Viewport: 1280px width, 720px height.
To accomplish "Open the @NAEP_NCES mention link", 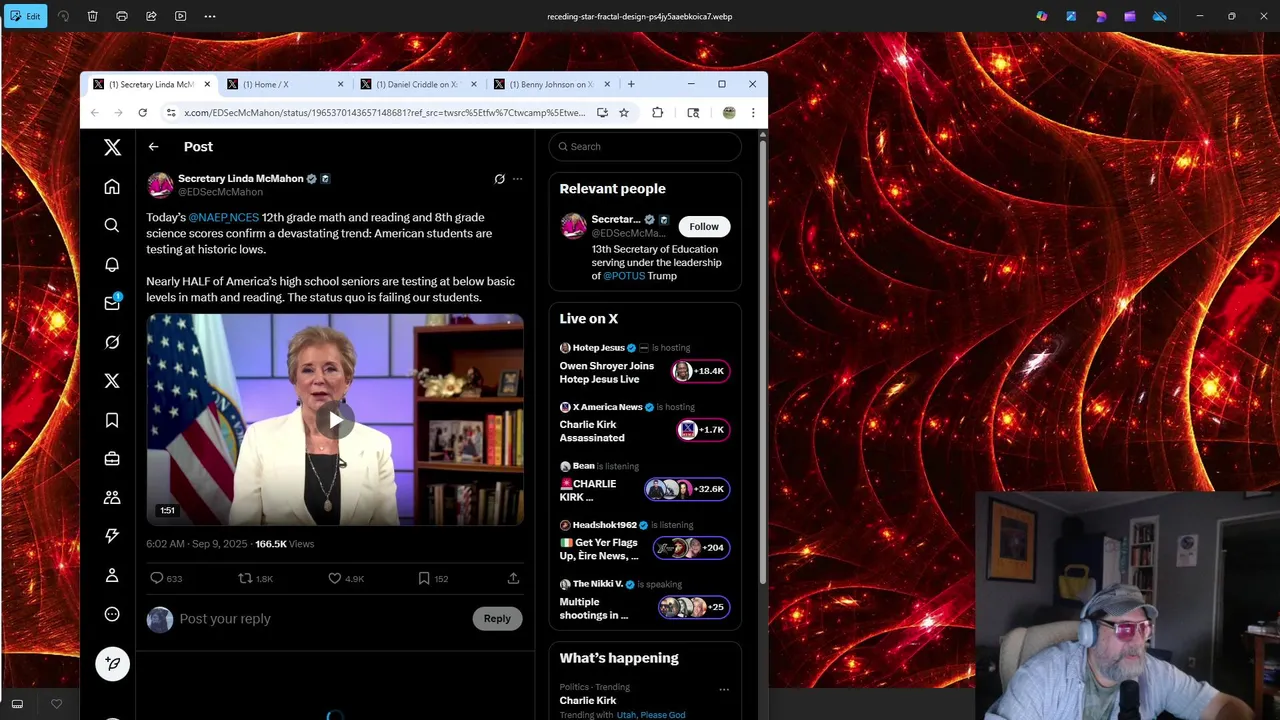I will coord(224,217).
